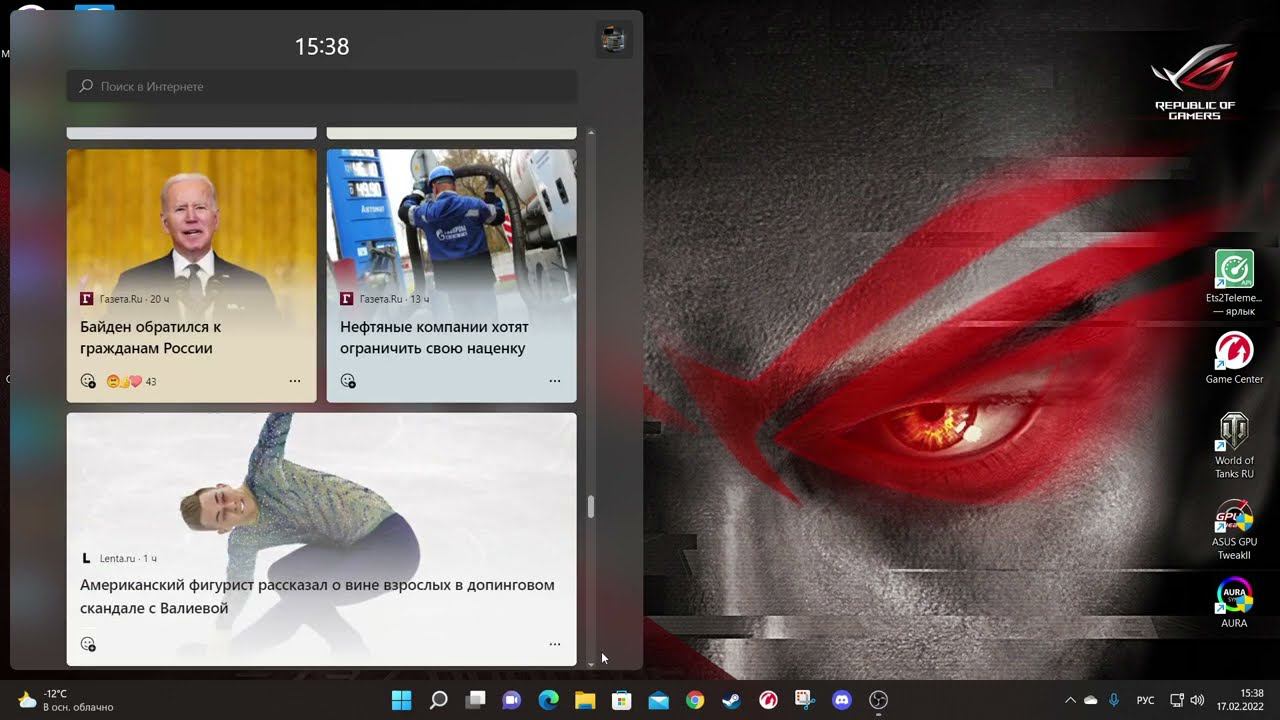The image size is (1280, 720).
Task: React to the Biden news card
Action: pos(88,381)
